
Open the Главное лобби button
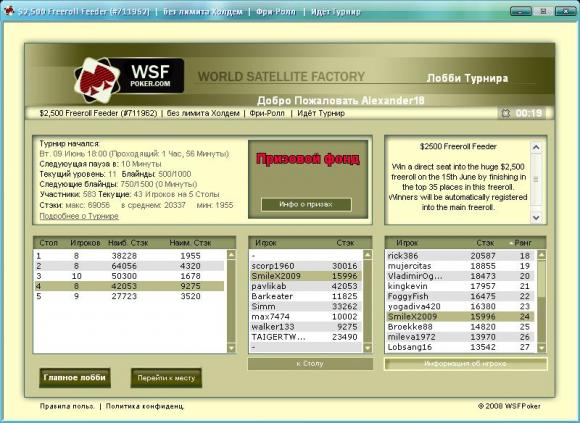point(75,378)
